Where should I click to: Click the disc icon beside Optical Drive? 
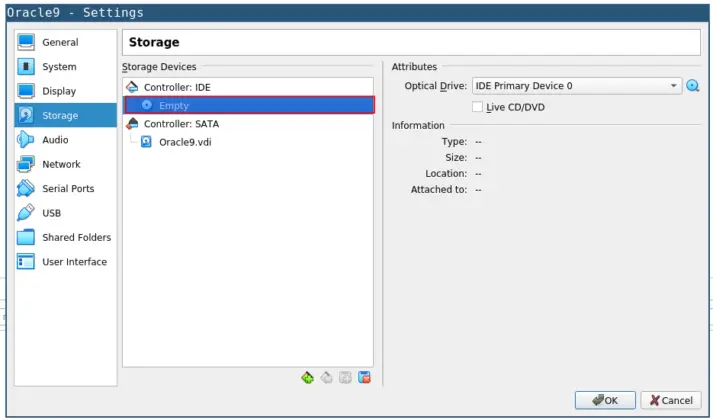click(692, 86)
